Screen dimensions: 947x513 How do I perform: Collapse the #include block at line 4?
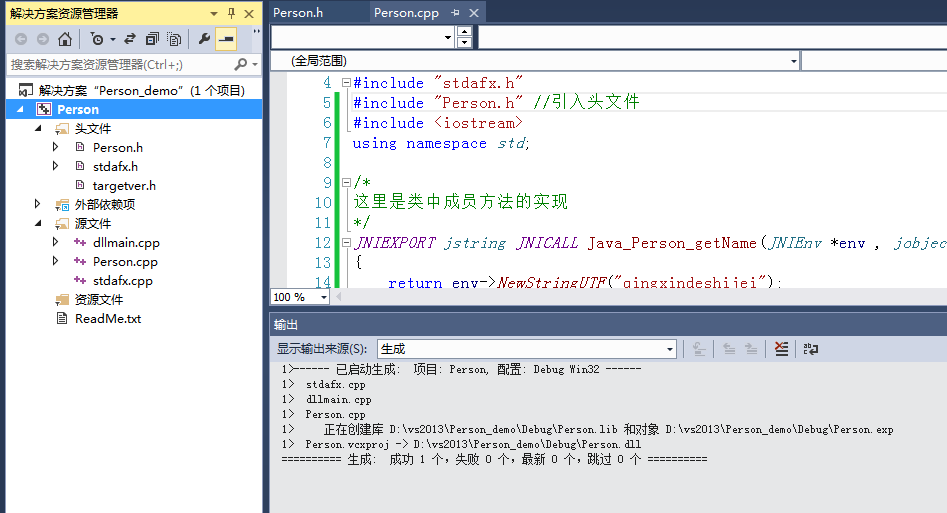[346, 82]
